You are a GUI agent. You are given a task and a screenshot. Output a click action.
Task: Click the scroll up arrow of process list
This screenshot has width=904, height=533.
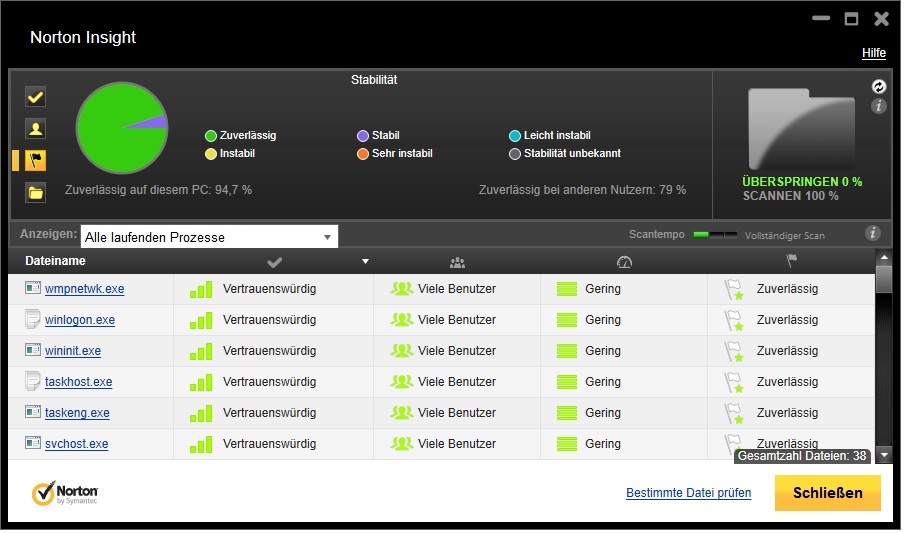pyautogui.click(x=886, y=258)
